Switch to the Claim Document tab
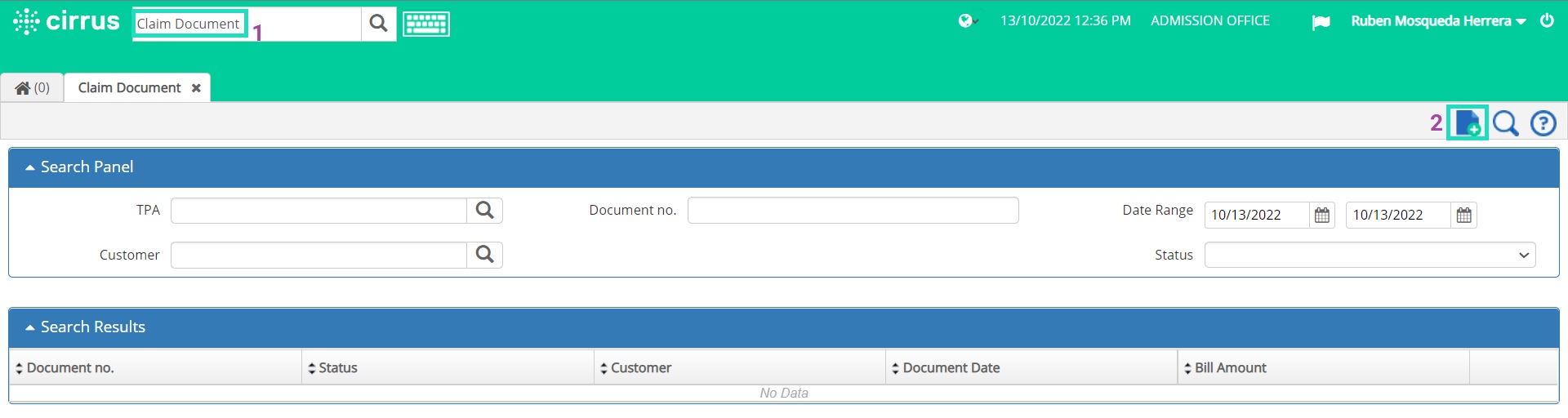Image resolution: width=1568 pixels, height=418 pixels. 129,87
